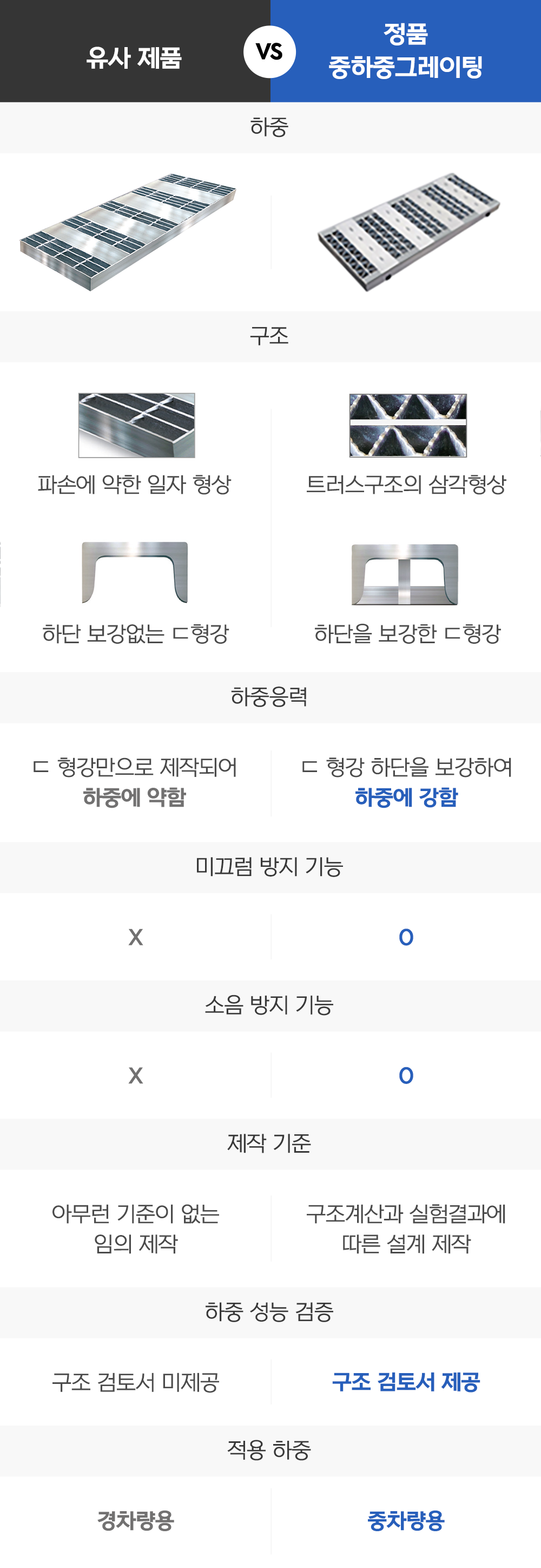541x1568 pixels.
Task: Click the O under 미끄럼 방지 기능
Action: (406, 937)
